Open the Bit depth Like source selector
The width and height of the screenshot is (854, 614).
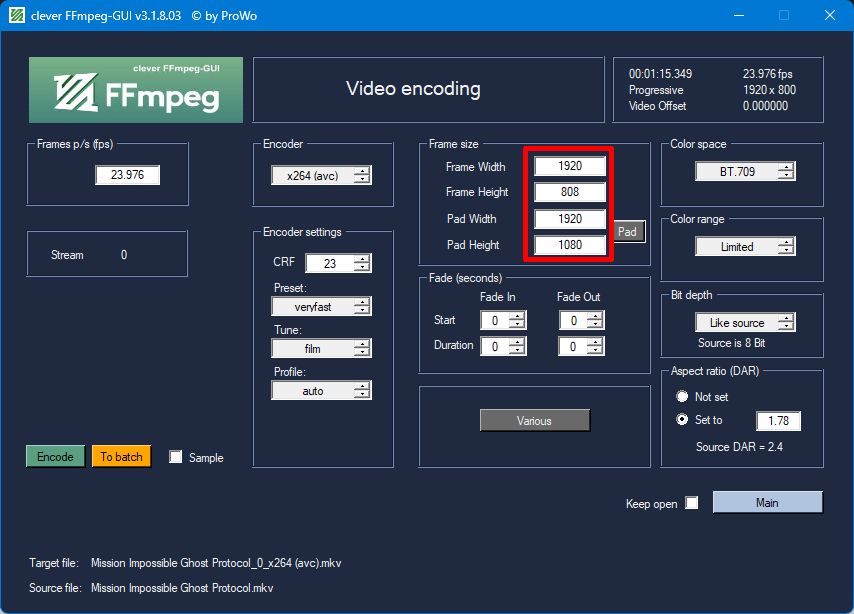[x=745, y=323]
